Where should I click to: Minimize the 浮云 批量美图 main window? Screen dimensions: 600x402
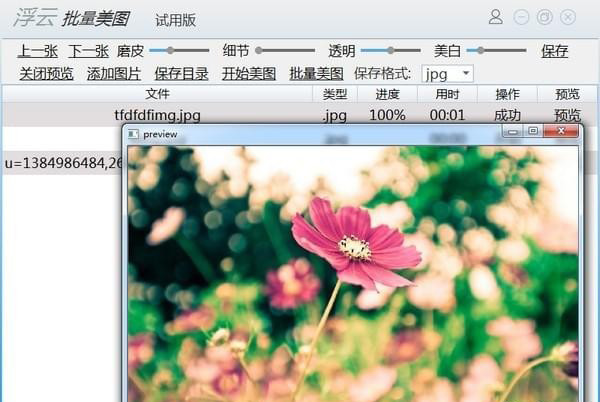(521, 17)
